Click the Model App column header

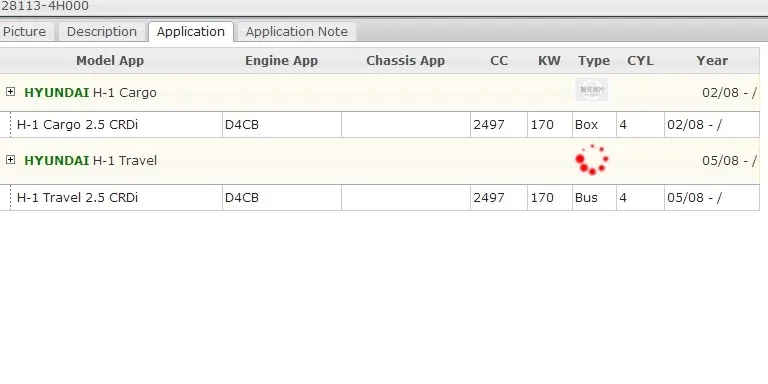[x=110, y=61]
